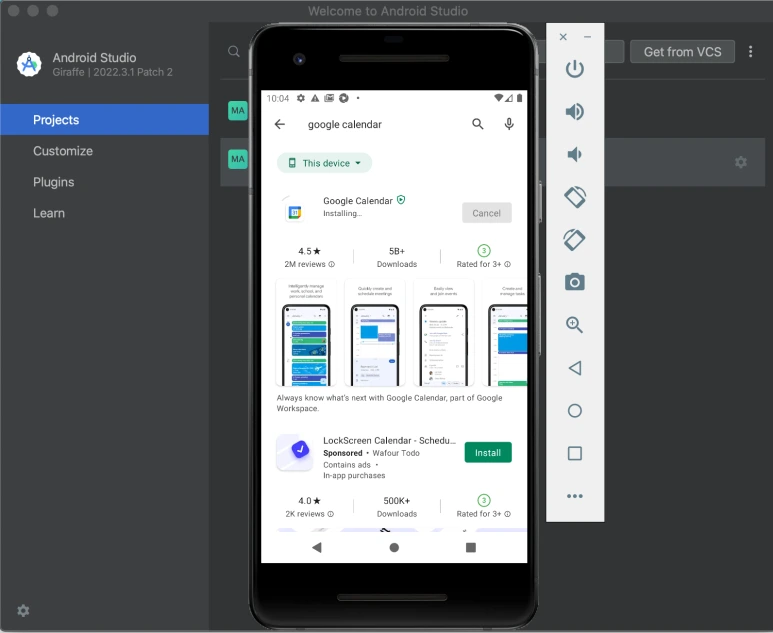Open LockScreen Calendar - Schedu... title
Image resolution: width=773 pixels, height=633 pixels.
[x=389, y=440]
